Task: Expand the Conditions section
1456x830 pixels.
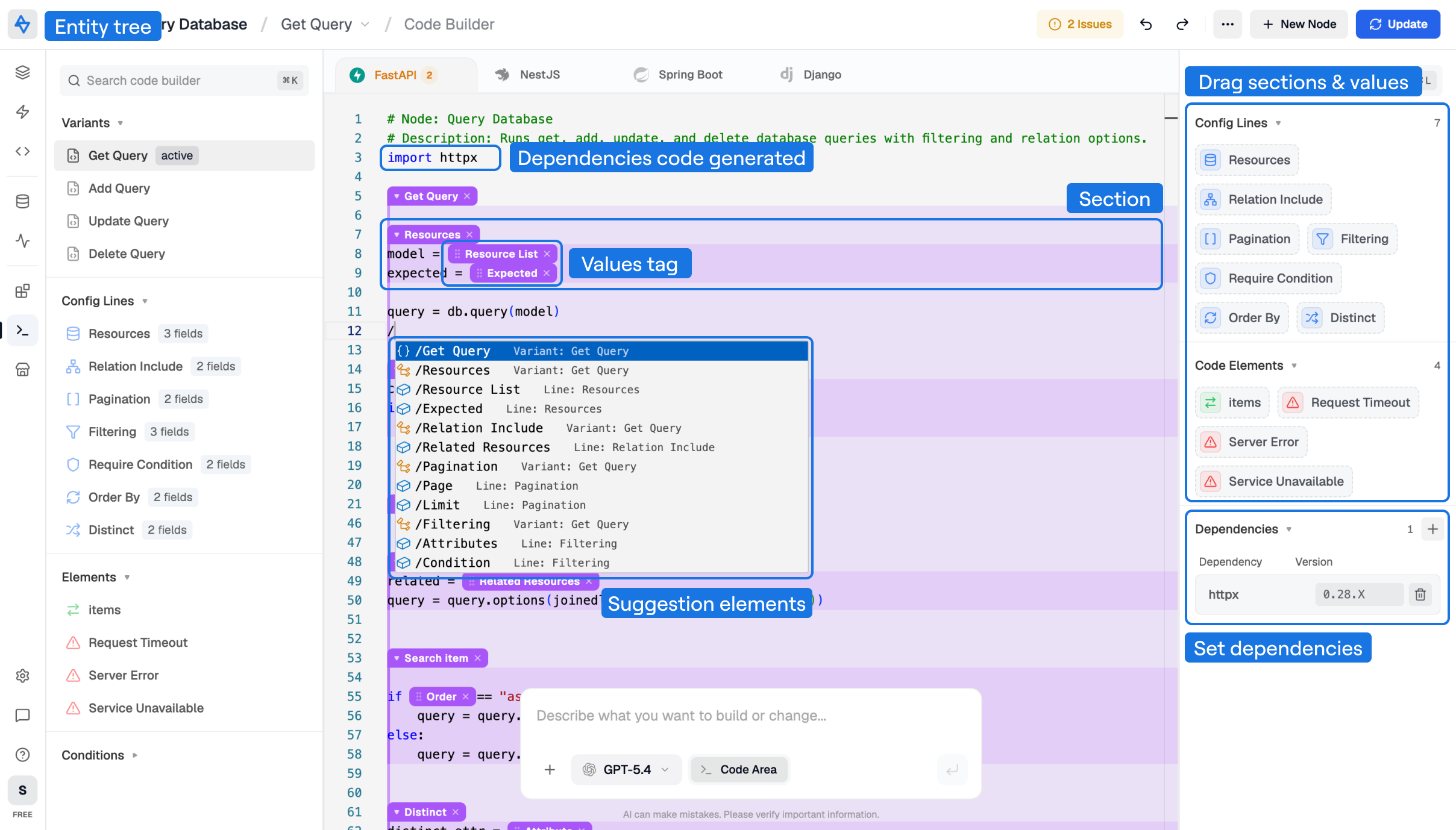Action: click(135, 755)
